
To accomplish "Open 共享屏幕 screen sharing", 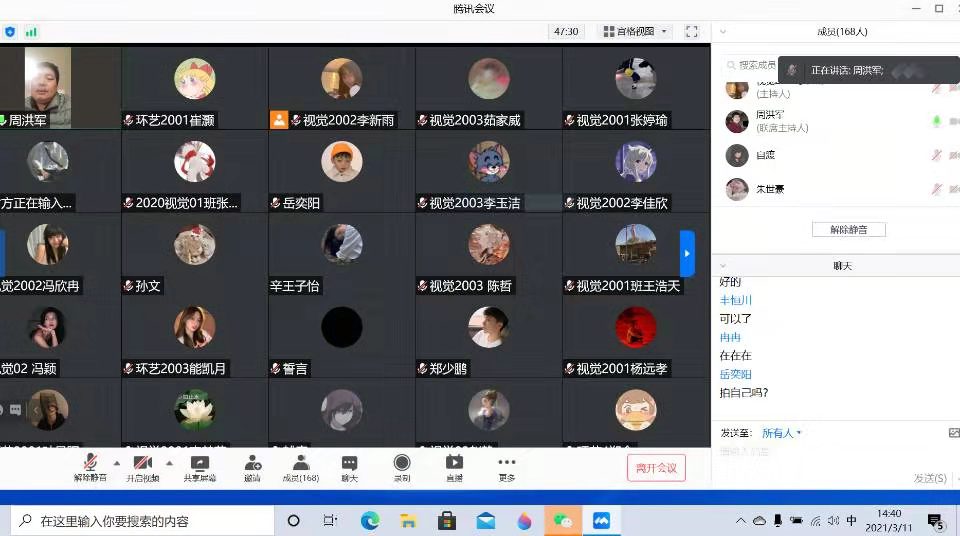I will 199,465.
